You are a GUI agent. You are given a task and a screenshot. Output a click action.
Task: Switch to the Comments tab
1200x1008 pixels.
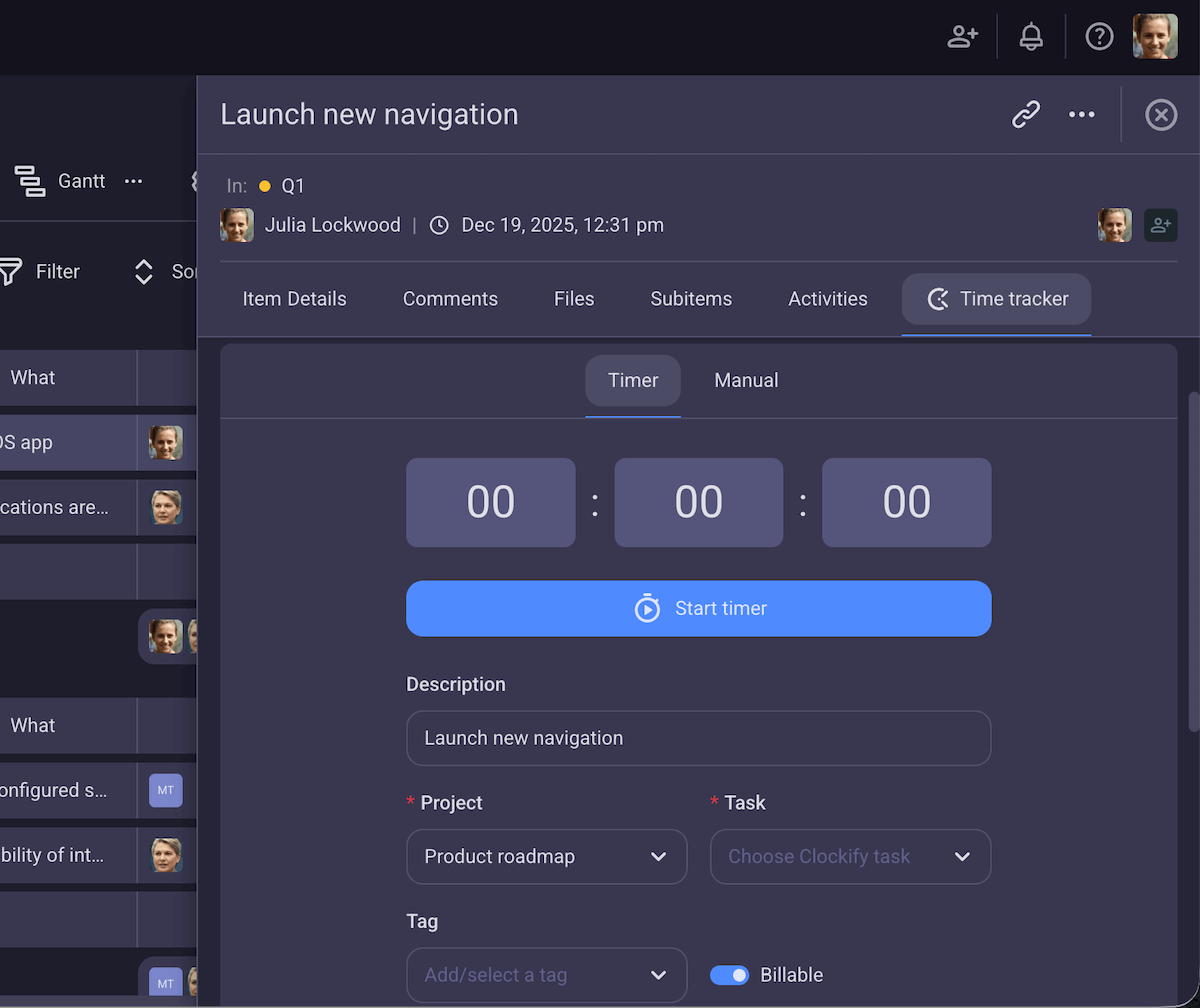(x=450, y=298)
